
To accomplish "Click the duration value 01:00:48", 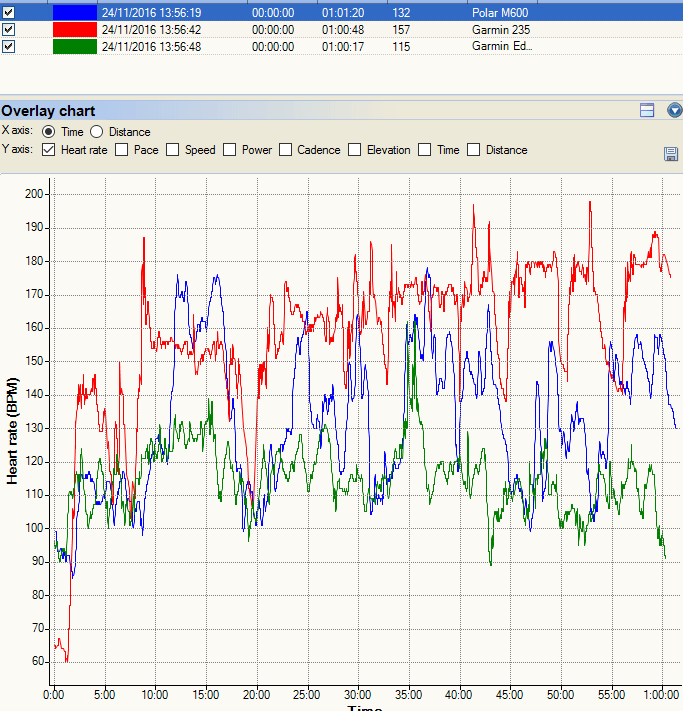I will pyautogui.click(x=343, y=30).
